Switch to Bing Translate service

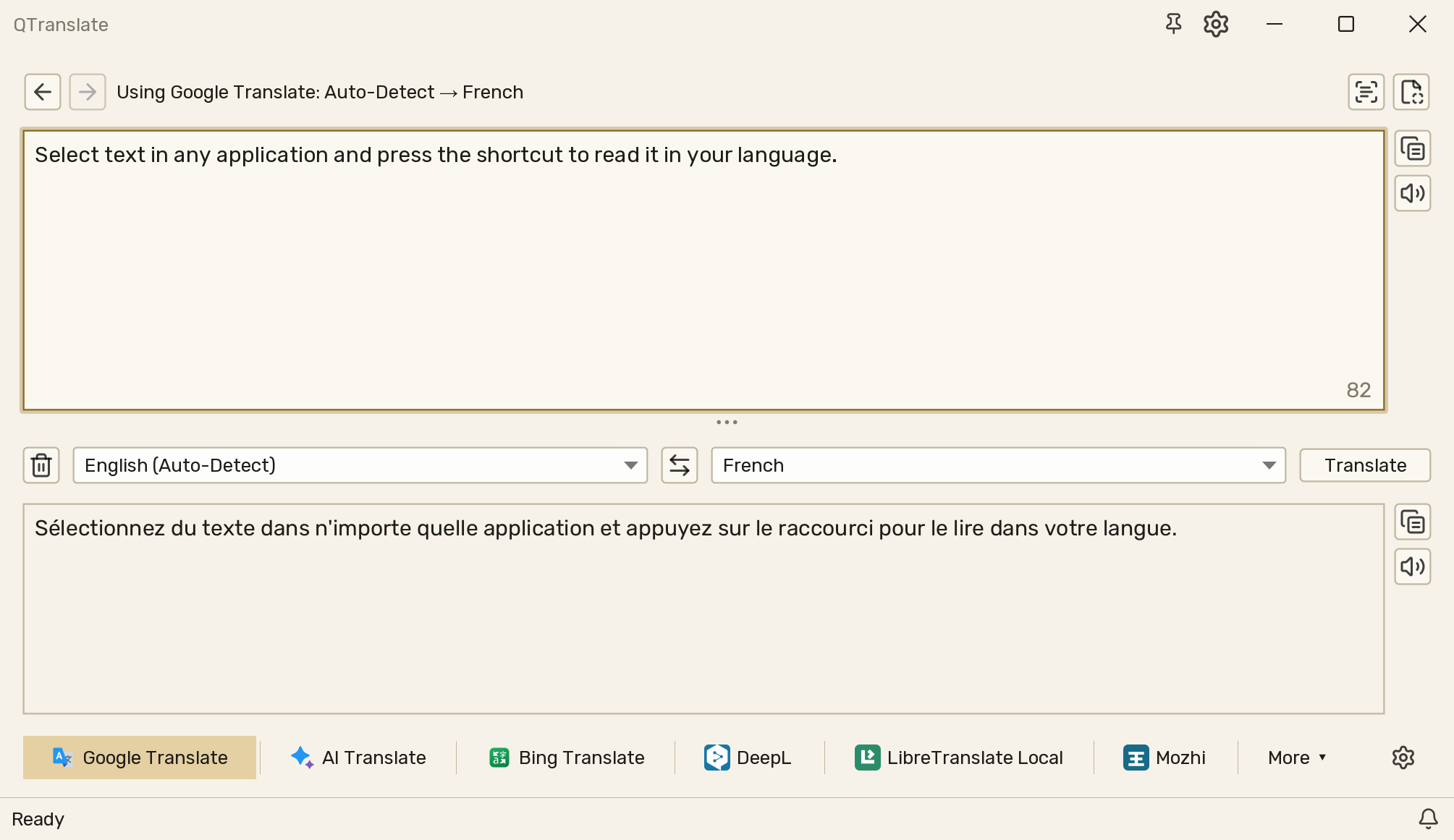click(x=566, y=758)
